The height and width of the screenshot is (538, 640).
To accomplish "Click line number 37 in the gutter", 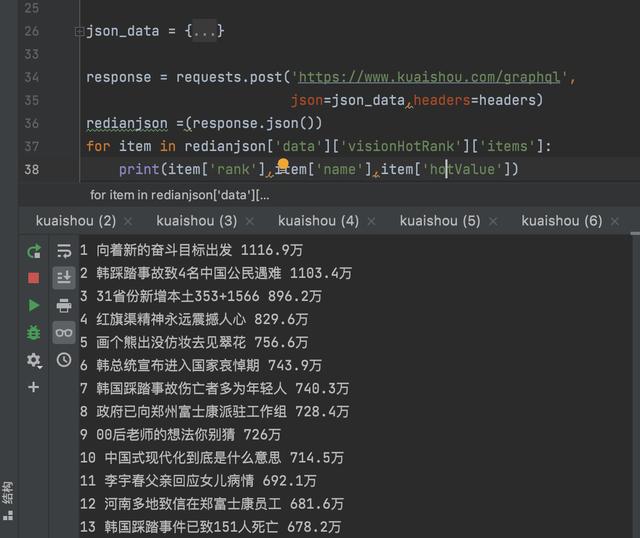I will [30, 146].
